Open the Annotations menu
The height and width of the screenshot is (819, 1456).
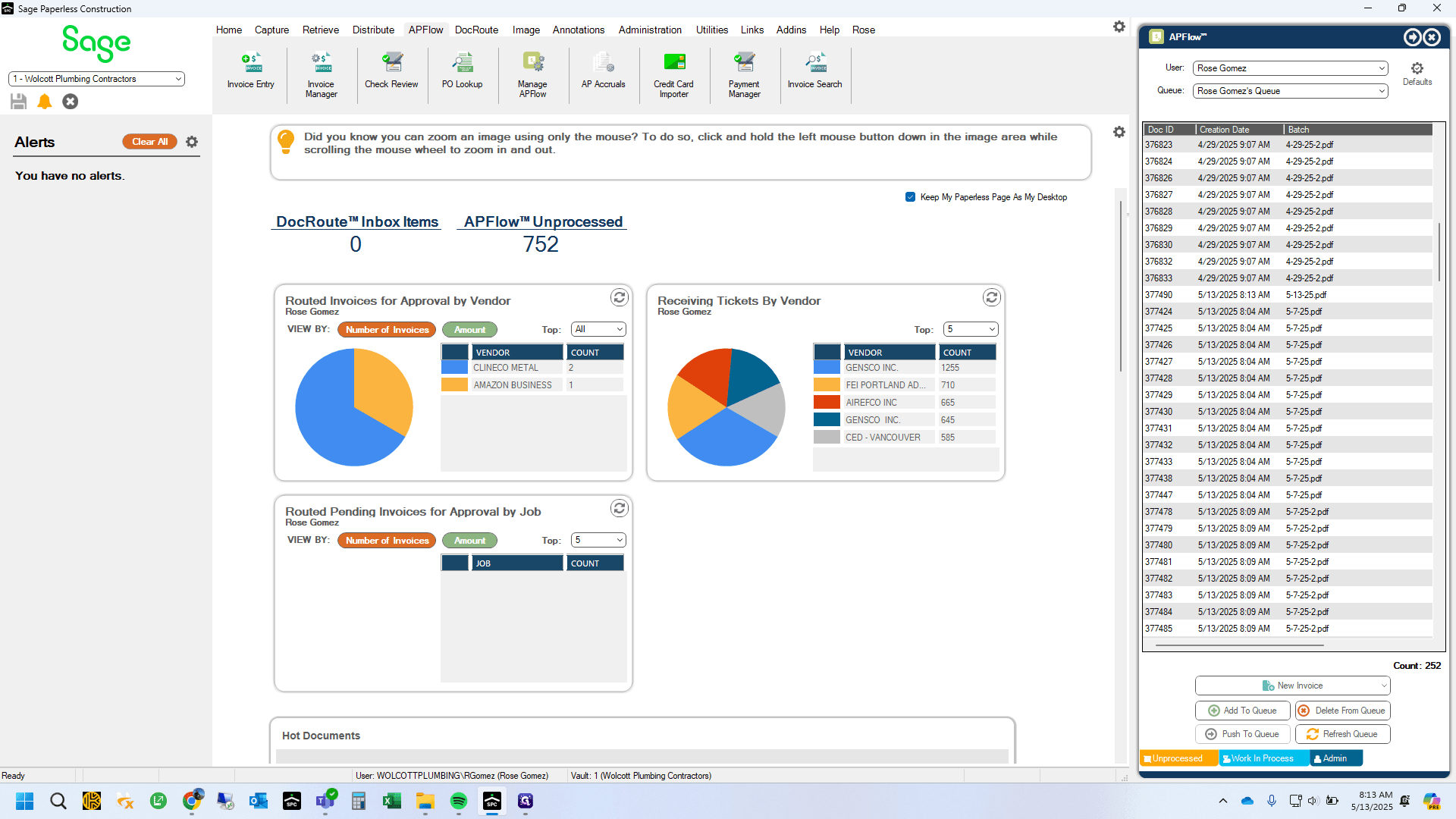point(579,30)
